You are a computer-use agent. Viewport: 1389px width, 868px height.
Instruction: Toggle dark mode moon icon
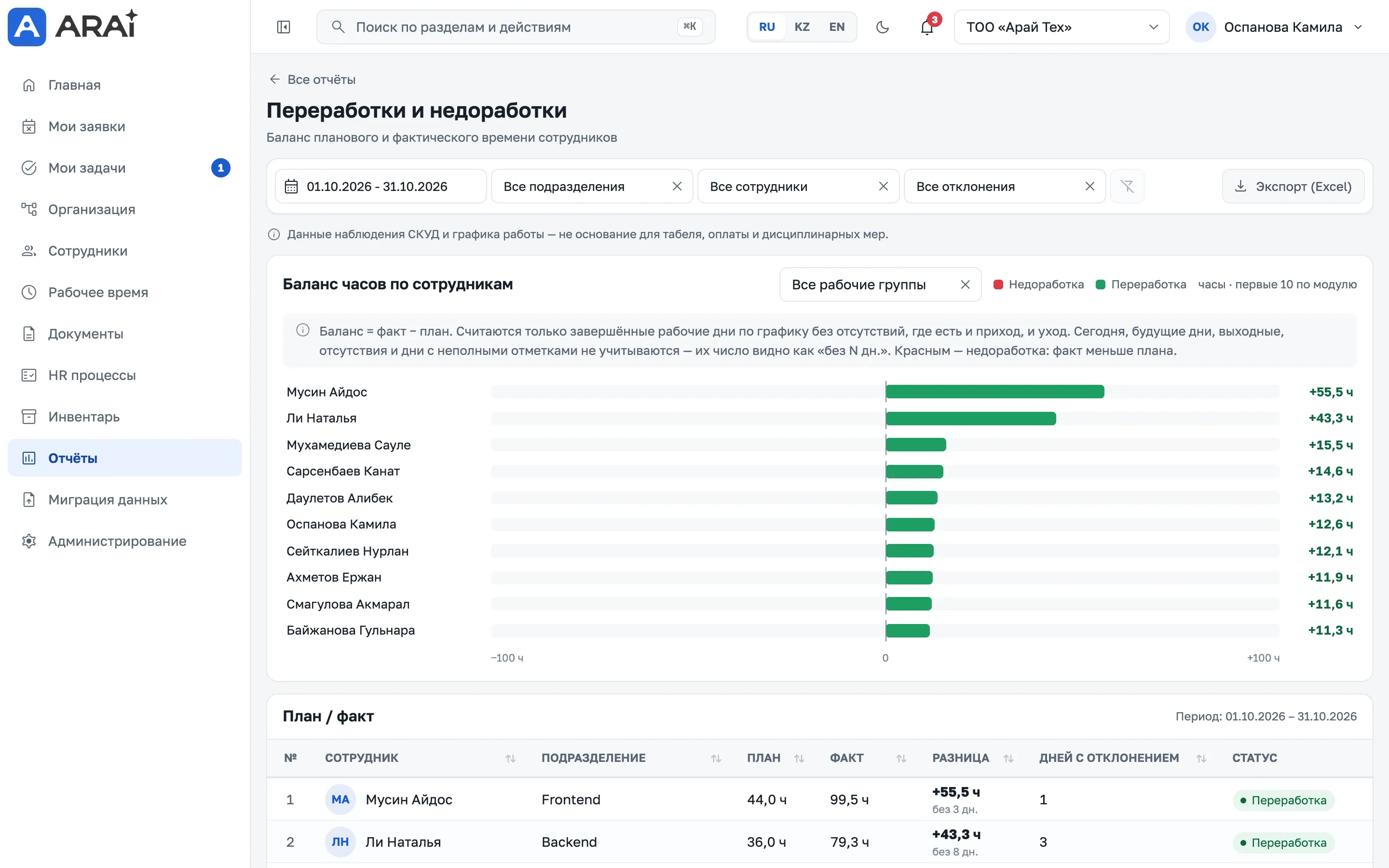tap(883, 27)
